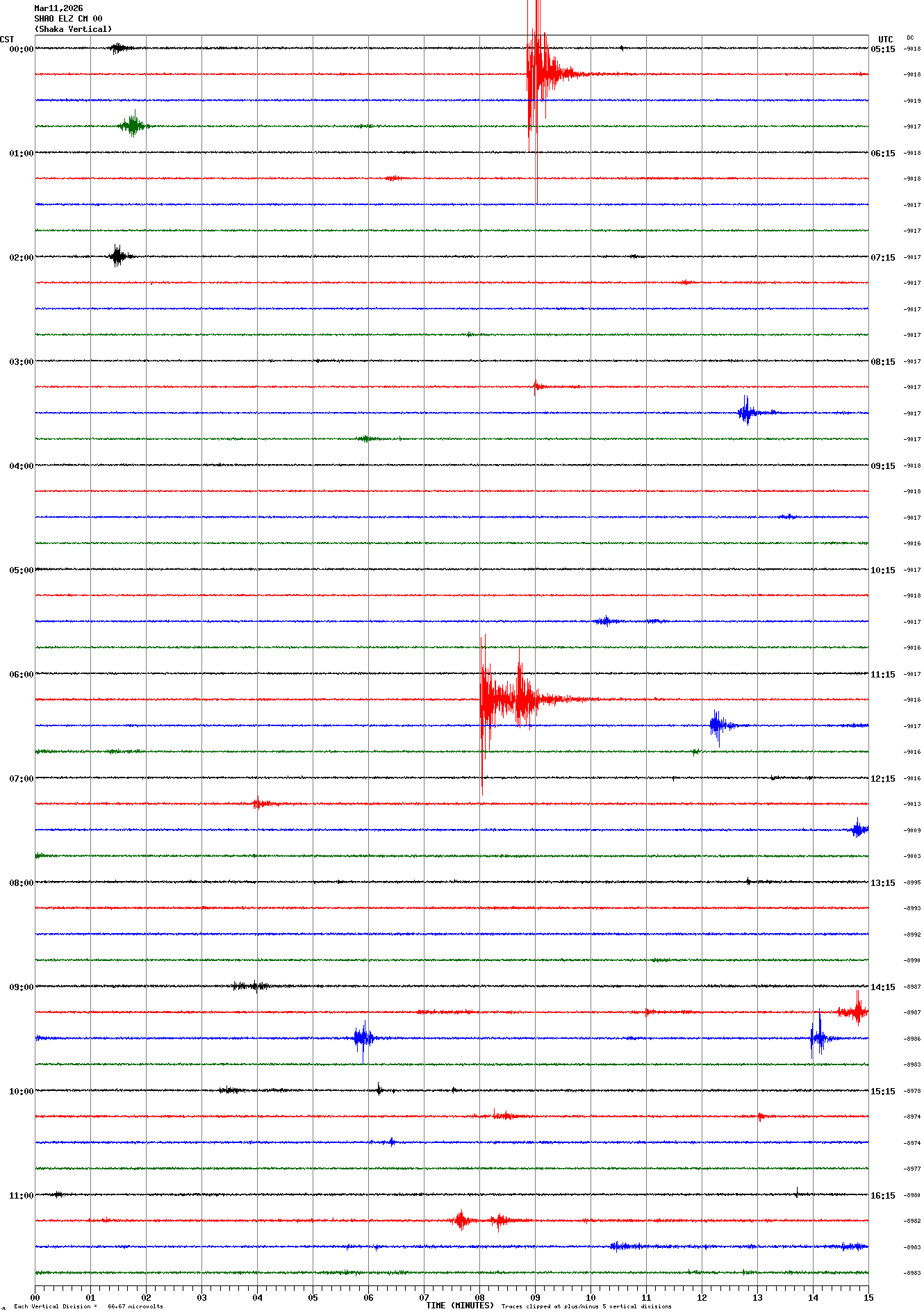Select the black burst on the 02:00 trace
Image resolution: width=924 pixels, height=1316 pixels.
tap(117, 256)
